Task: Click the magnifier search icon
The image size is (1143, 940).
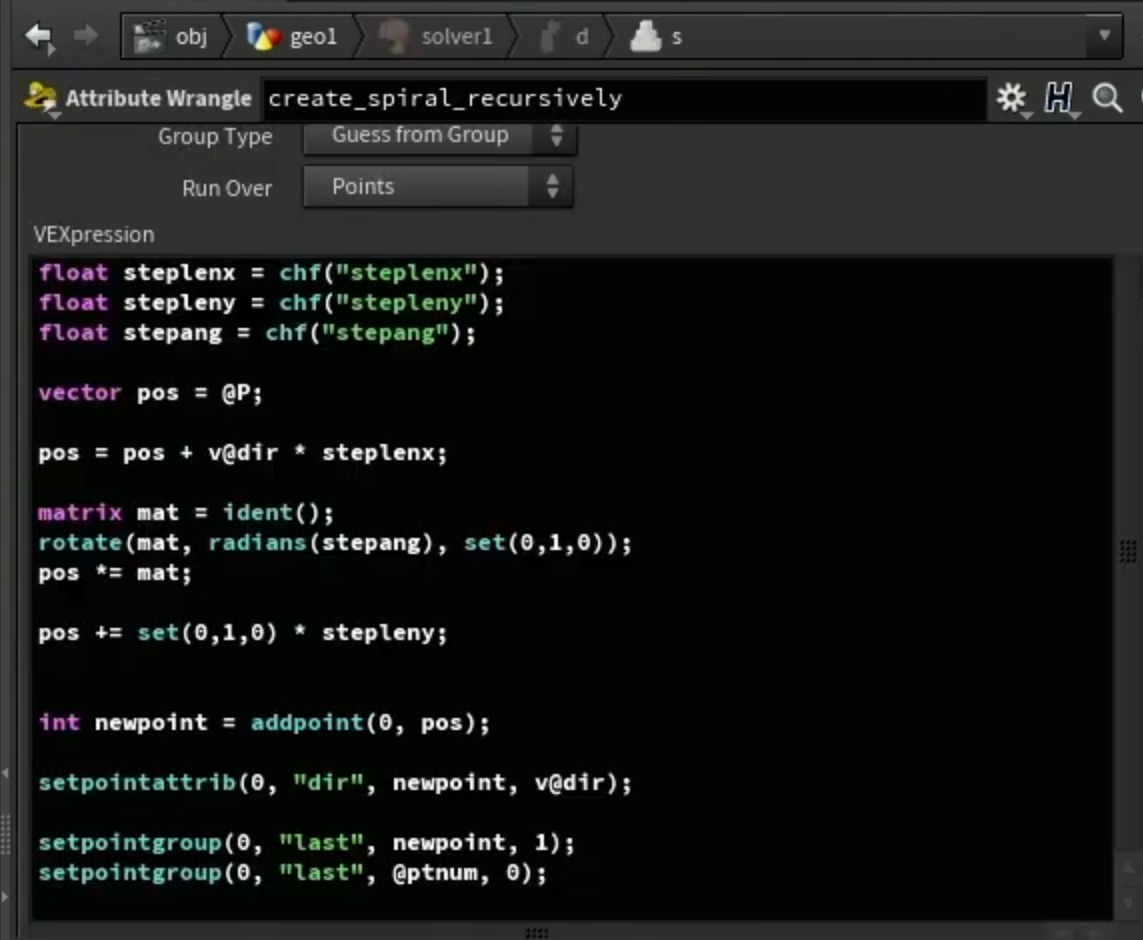Action: click(1107, 98)
